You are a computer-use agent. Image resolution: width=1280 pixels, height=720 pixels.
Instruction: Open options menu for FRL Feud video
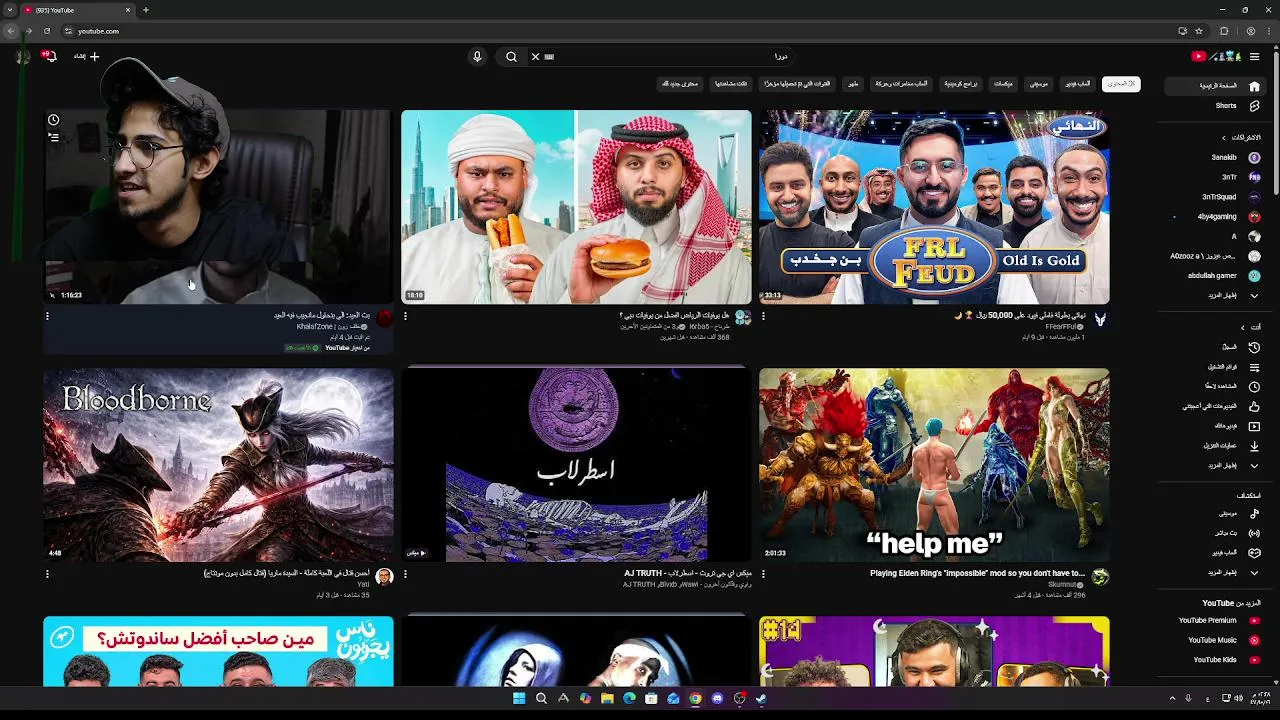click(x=763, y=316)
